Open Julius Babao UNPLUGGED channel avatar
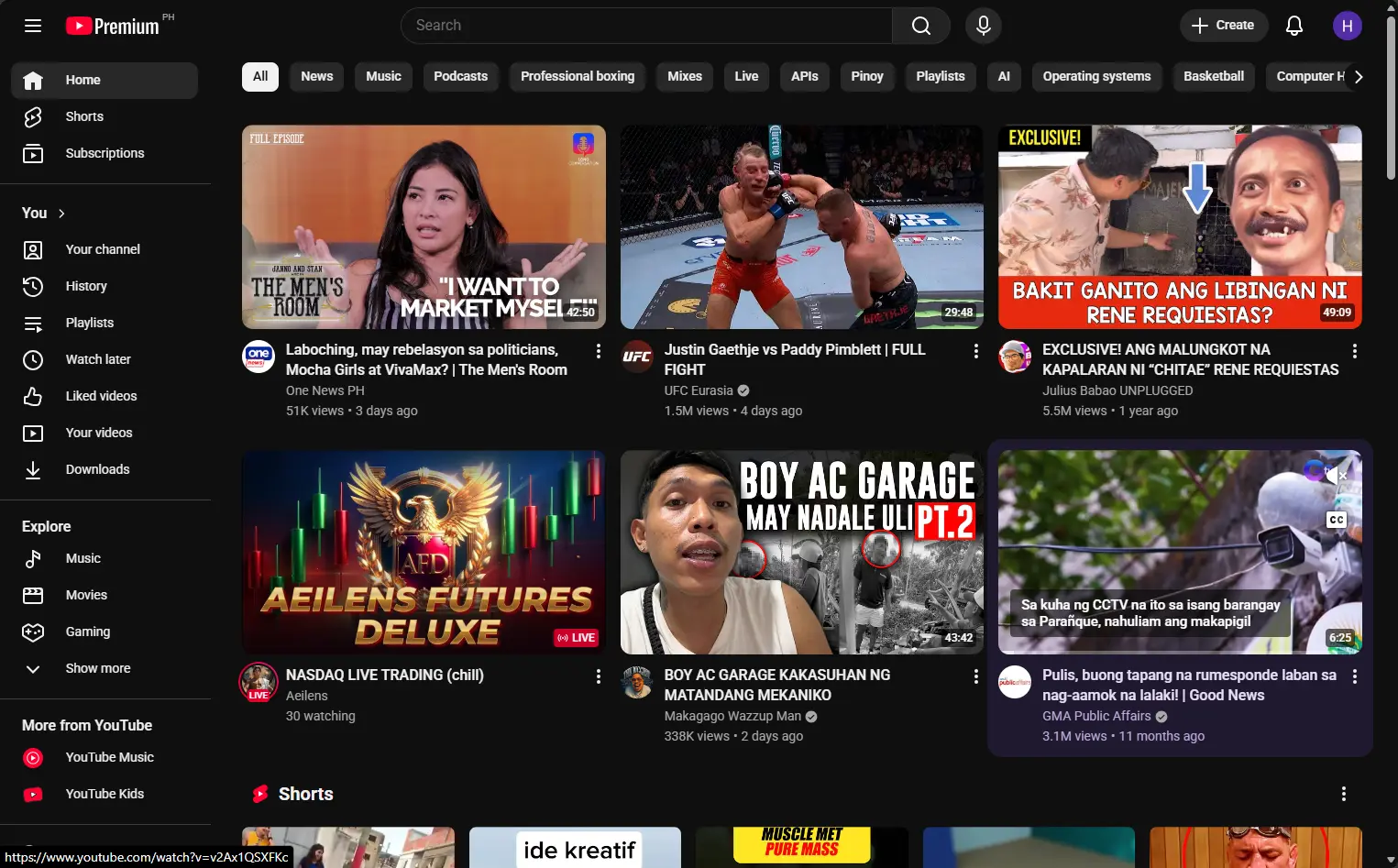1398x868 pixels. (x=1015, y=357)
